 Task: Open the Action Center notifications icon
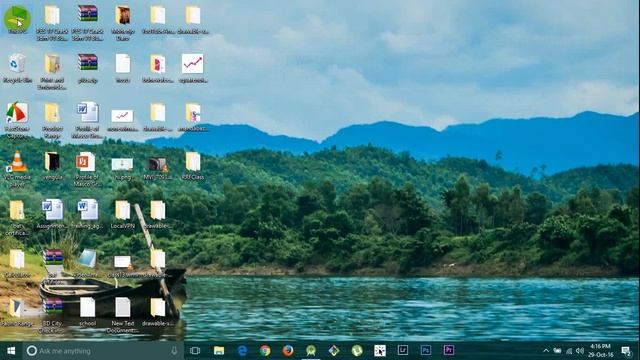(626, 351)
